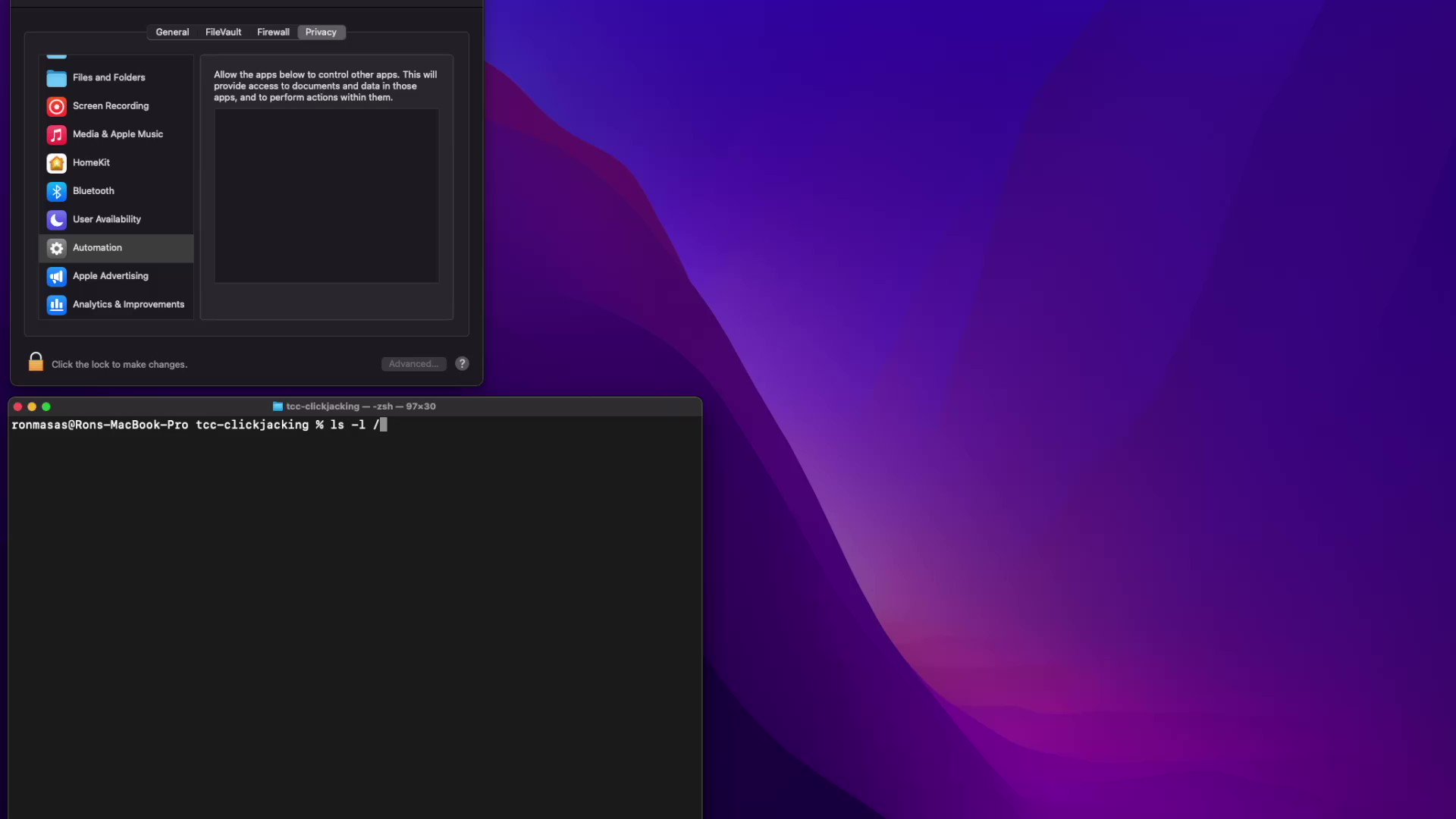Select the Privacy tab
This screenshot has height=819, width=1456.
pyautogui.click(x=321, y=33)
